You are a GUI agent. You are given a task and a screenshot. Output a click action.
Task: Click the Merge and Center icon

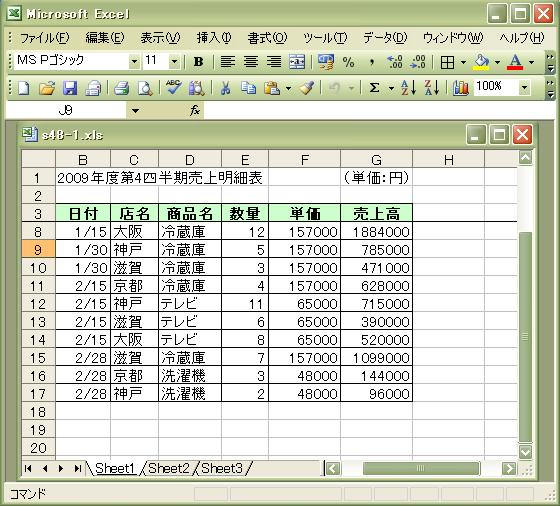coord(297,62)
